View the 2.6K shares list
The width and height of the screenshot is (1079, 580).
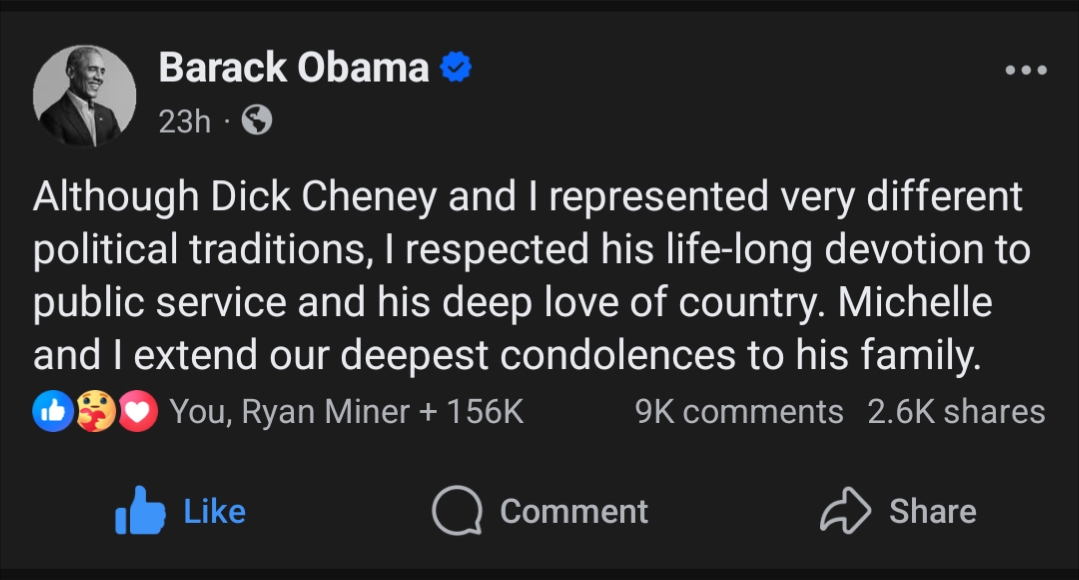[956, 412]
